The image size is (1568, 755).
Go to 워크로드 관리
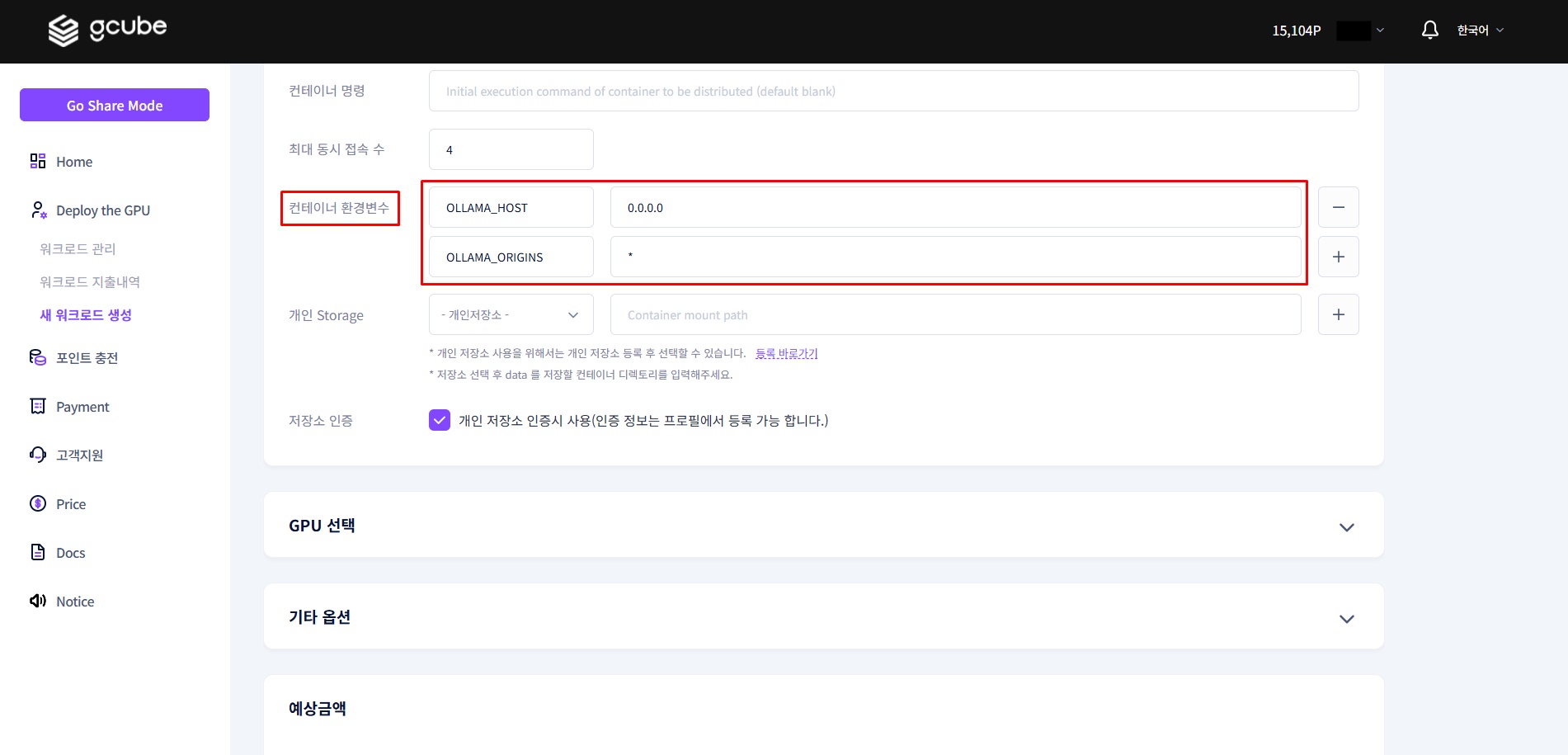[78, 248]
